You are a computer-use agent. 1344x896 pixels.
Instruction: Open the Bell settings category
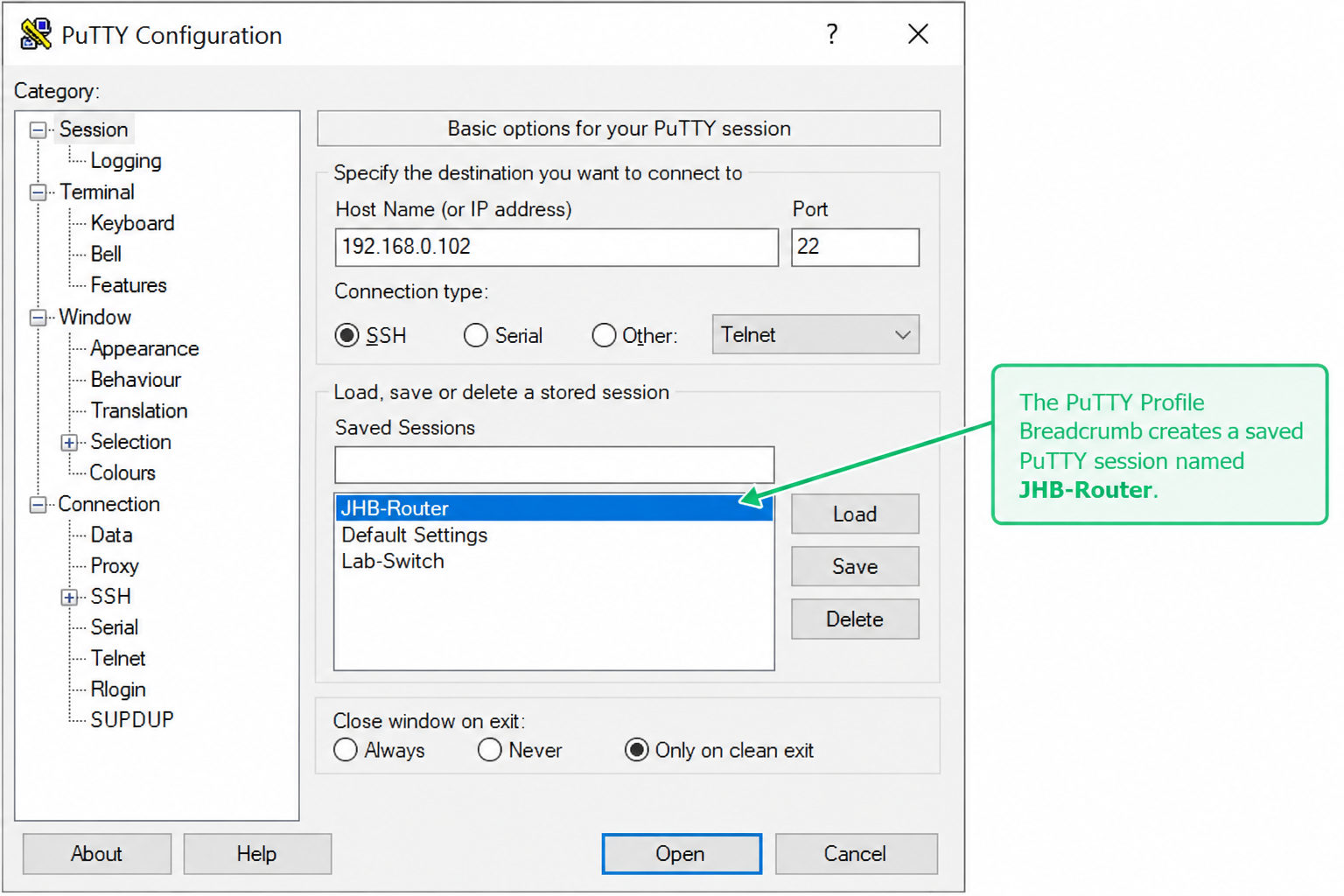pyautogui.click(x=106, y=254)
